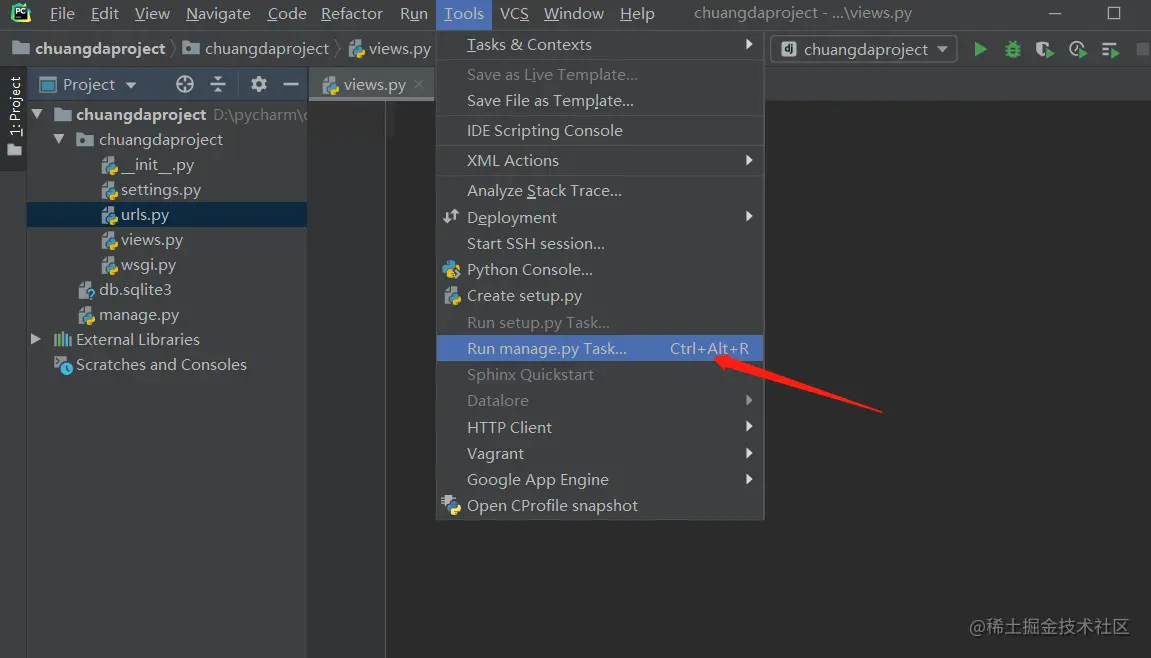Screen dimensions: 1151x658
Task: Open the File menu
Action: [62, 13]
